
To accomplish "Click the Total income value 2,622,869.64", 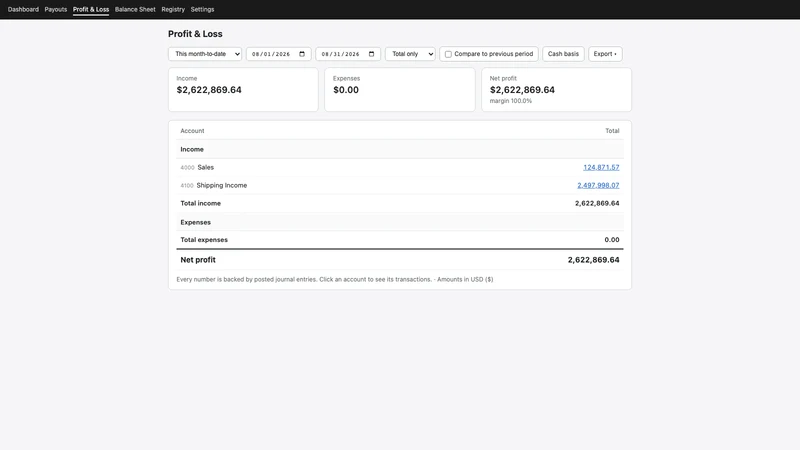I will 597,203.
